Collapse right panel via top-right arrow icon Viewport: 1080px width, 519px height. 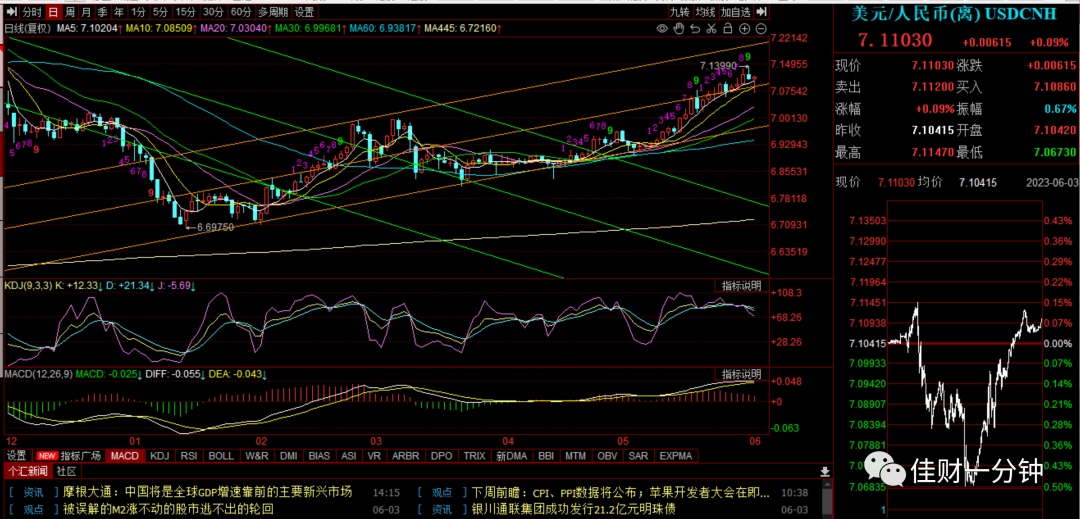pos(761,12)
